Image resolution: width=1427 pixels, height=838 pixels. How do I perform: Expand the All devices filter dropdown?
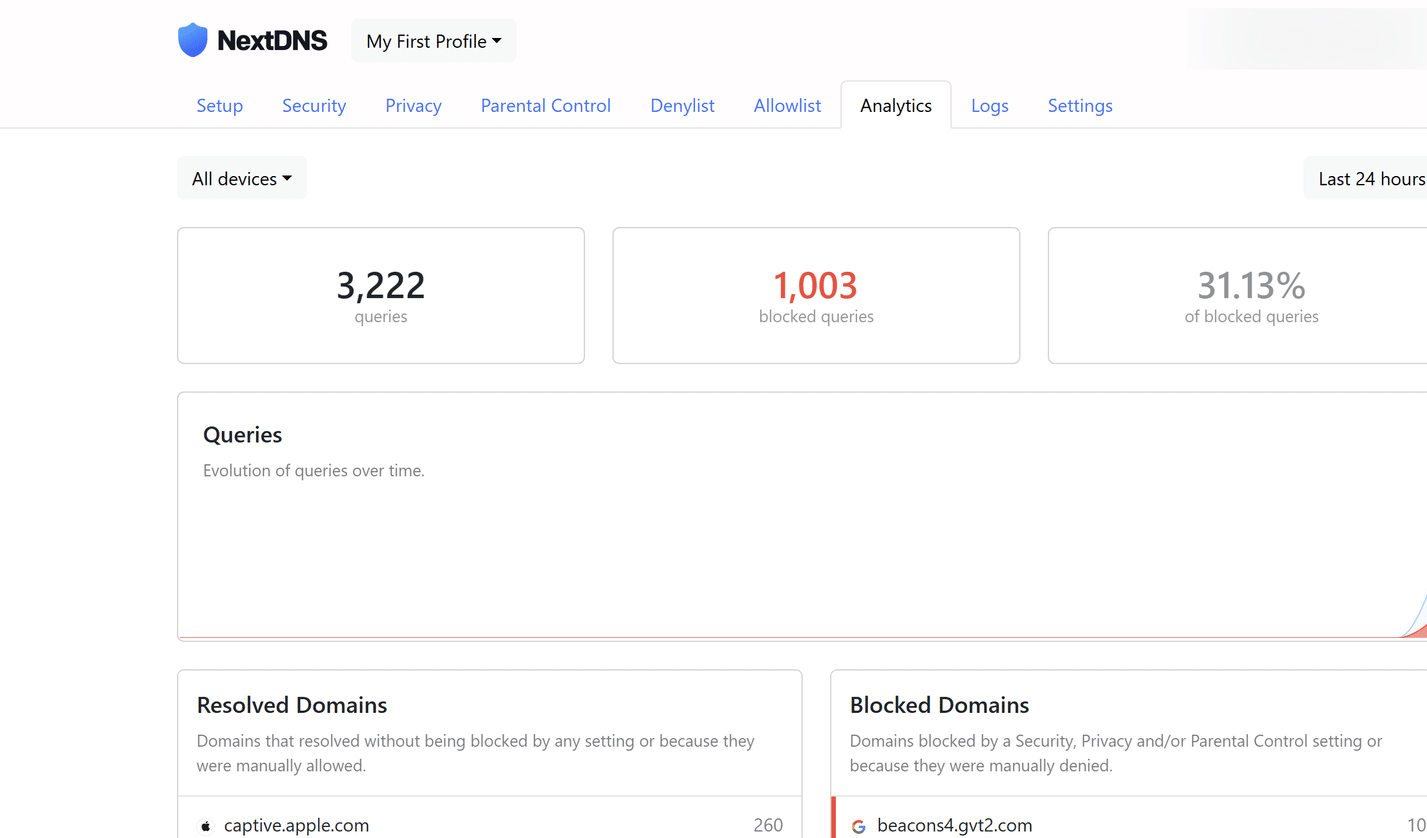pyautogui.click(x=242, y=179)
